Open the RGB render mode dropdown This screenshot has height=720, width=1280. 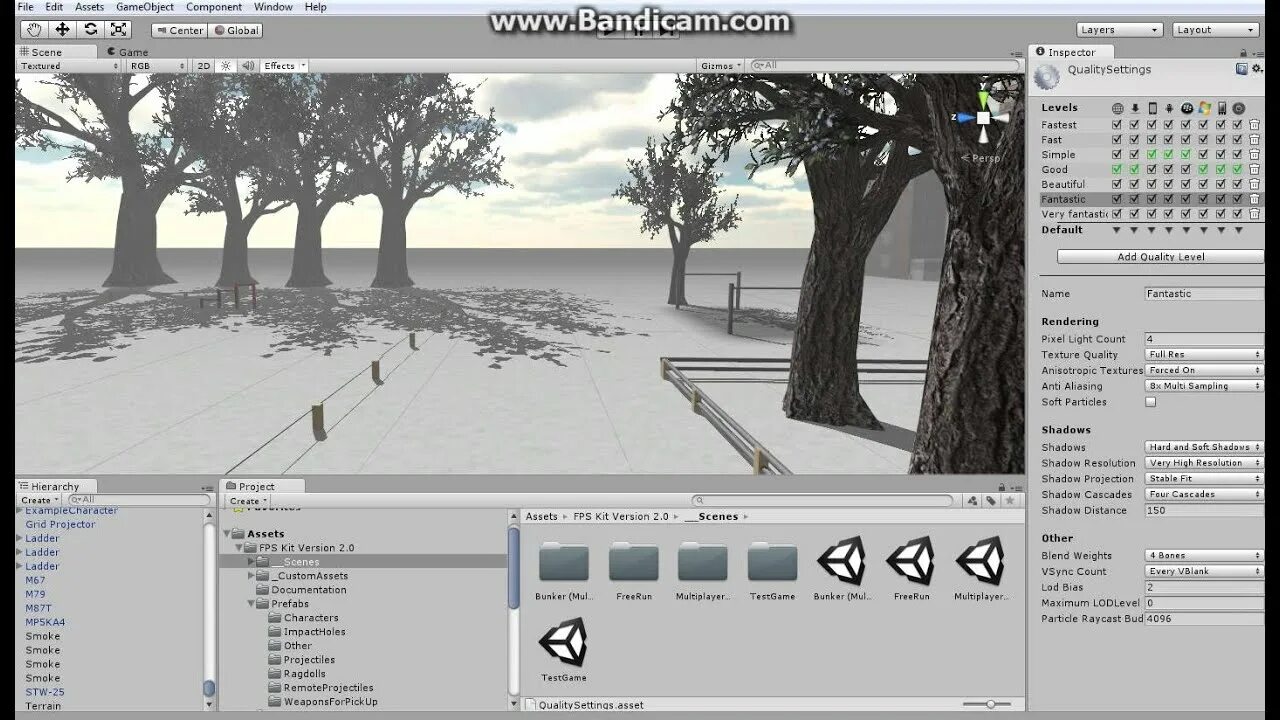[156, 66]
